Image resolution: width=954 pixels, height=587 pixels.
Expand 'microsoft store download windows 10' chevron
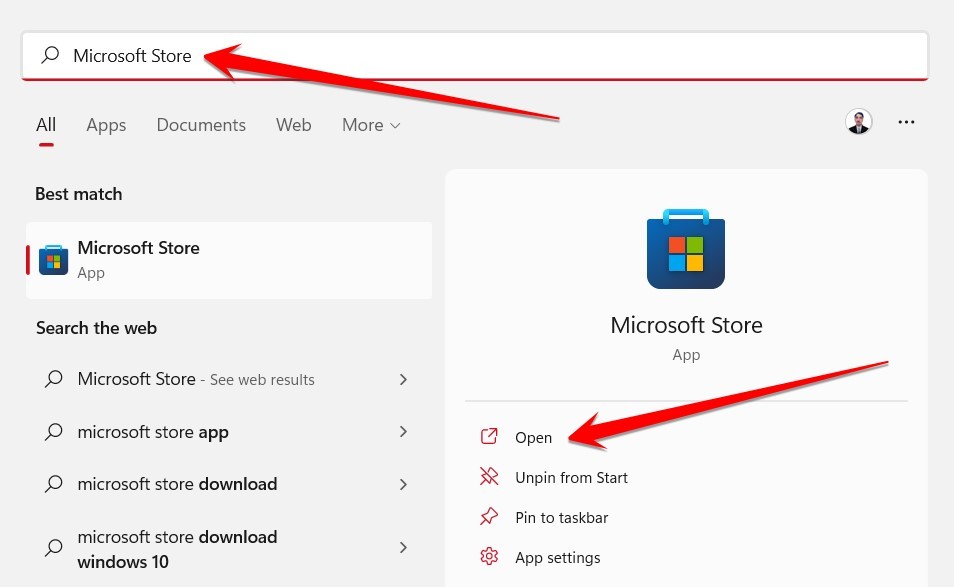(403, 547)
